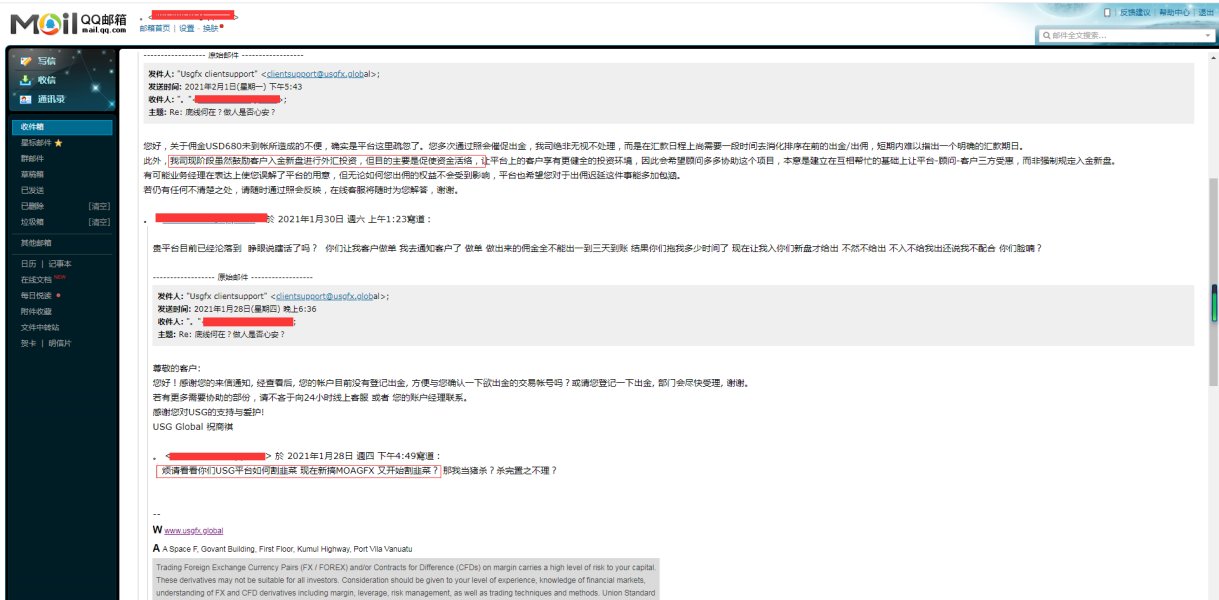Viewport: 1219px width, 600px height.
Task: Click 清空 next to 垃圾箱
Action: (99, 221)
